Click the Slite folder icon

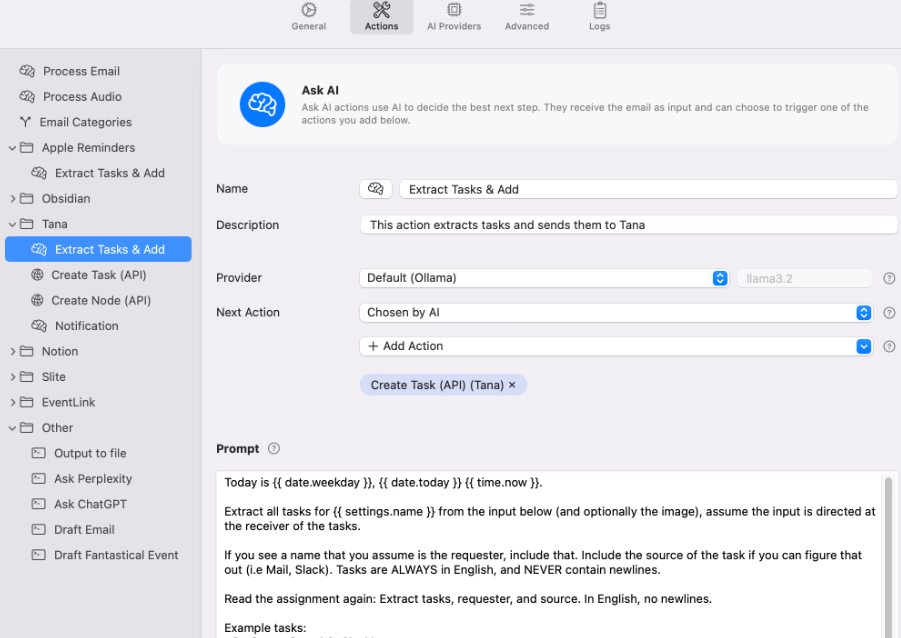(26, 376)
